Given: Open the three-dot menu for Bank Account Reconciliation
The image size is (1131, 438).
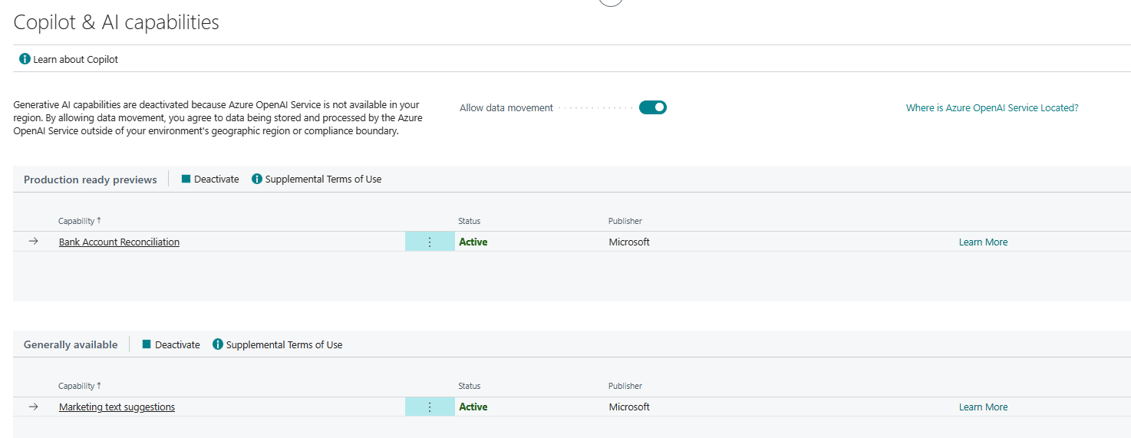Looking at the screenshot, I should point(430,242).
